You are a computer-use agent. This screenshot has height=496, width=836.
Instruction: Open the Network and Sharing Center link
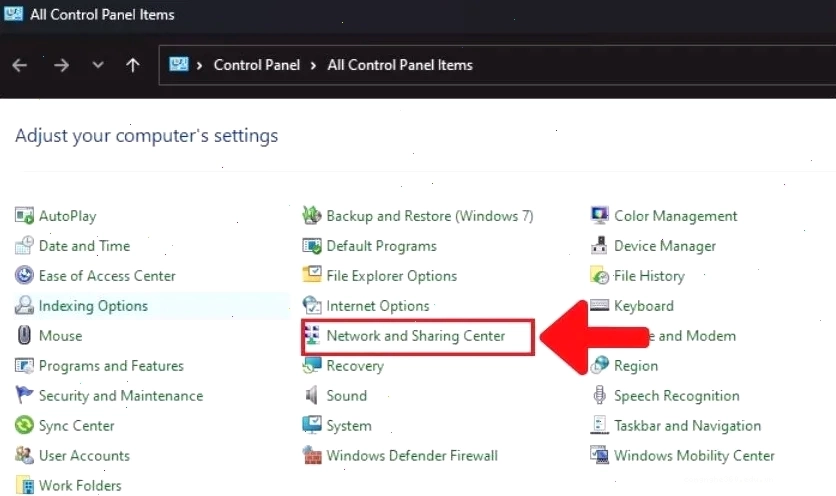415,335
